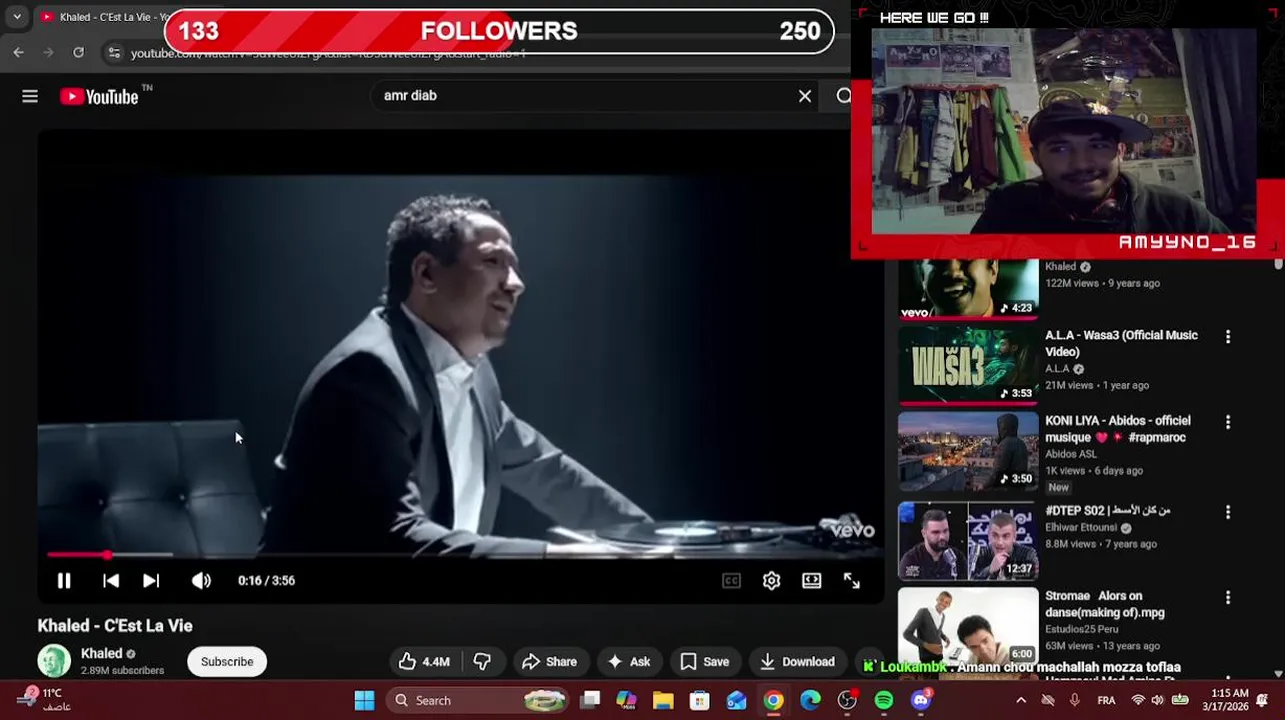View site information icon in address bar
1285x720 pixels.
coord(115,53)
